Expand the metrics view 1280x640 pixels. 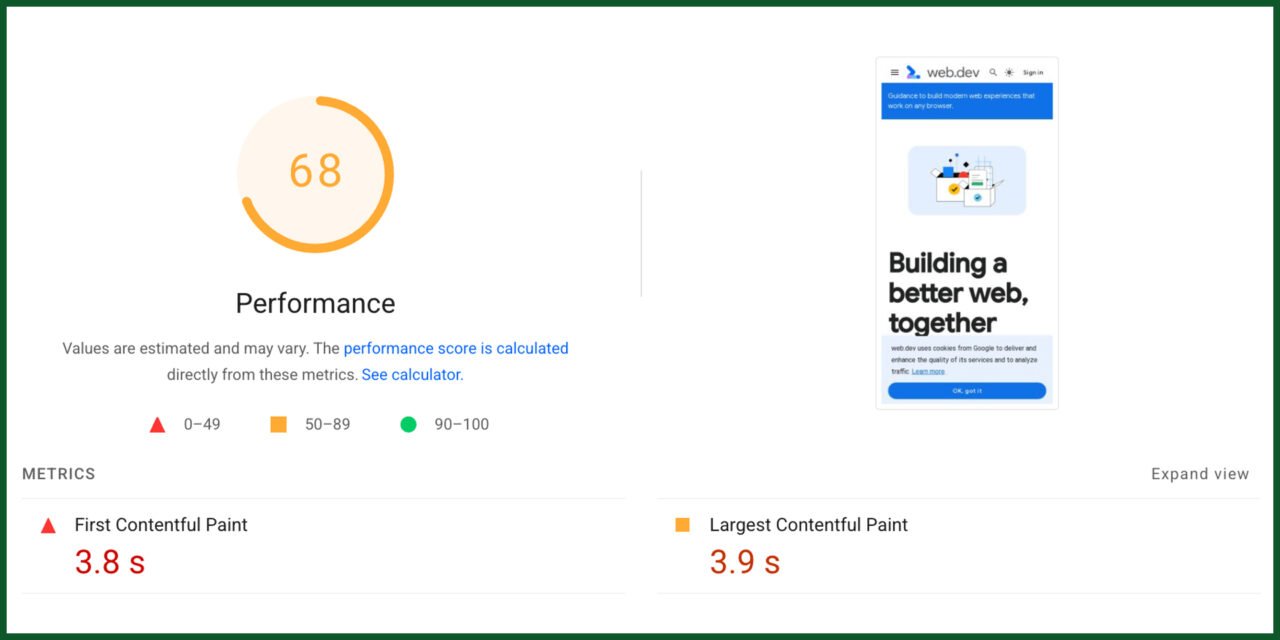click(x=1199, y=474)
